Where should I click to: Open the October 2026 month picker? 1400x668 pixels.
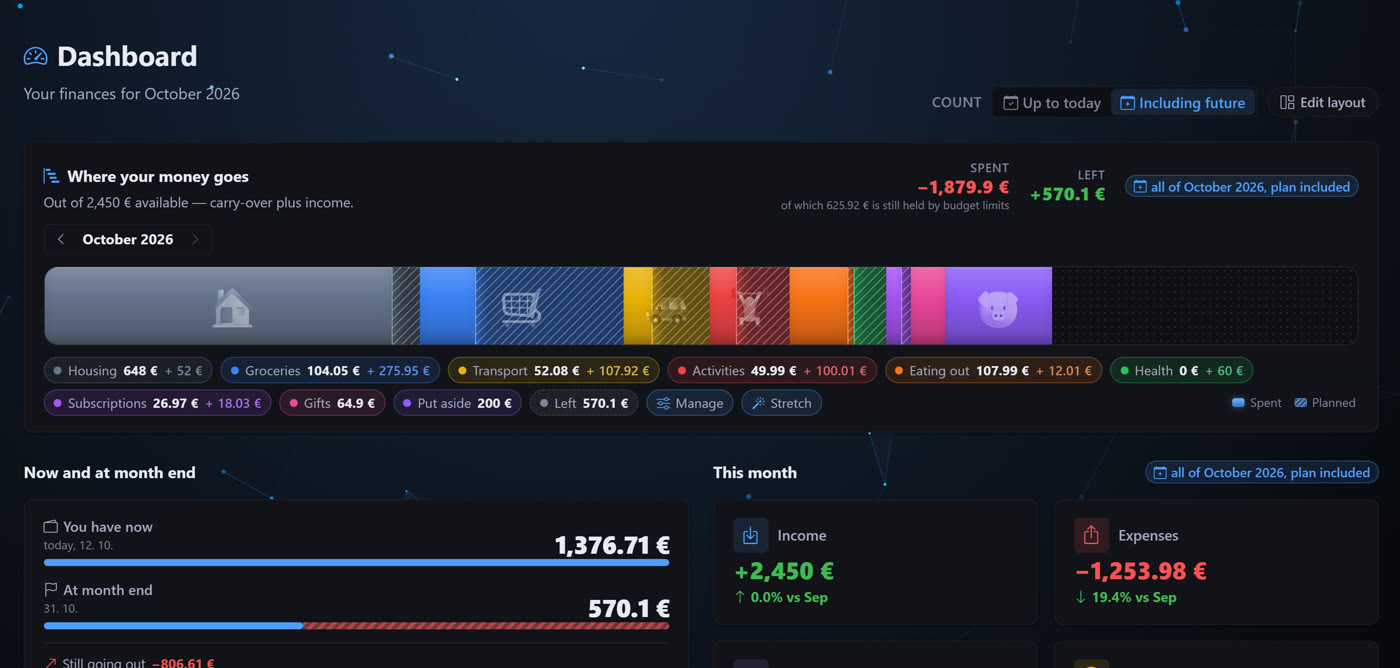tap(128, 239)
